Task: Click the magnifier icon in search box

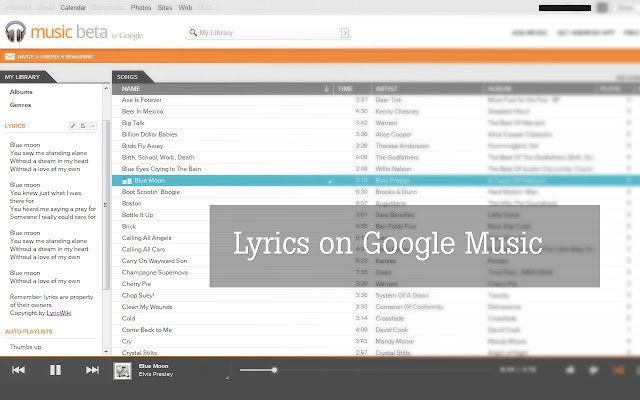Action: pos(193,32)
